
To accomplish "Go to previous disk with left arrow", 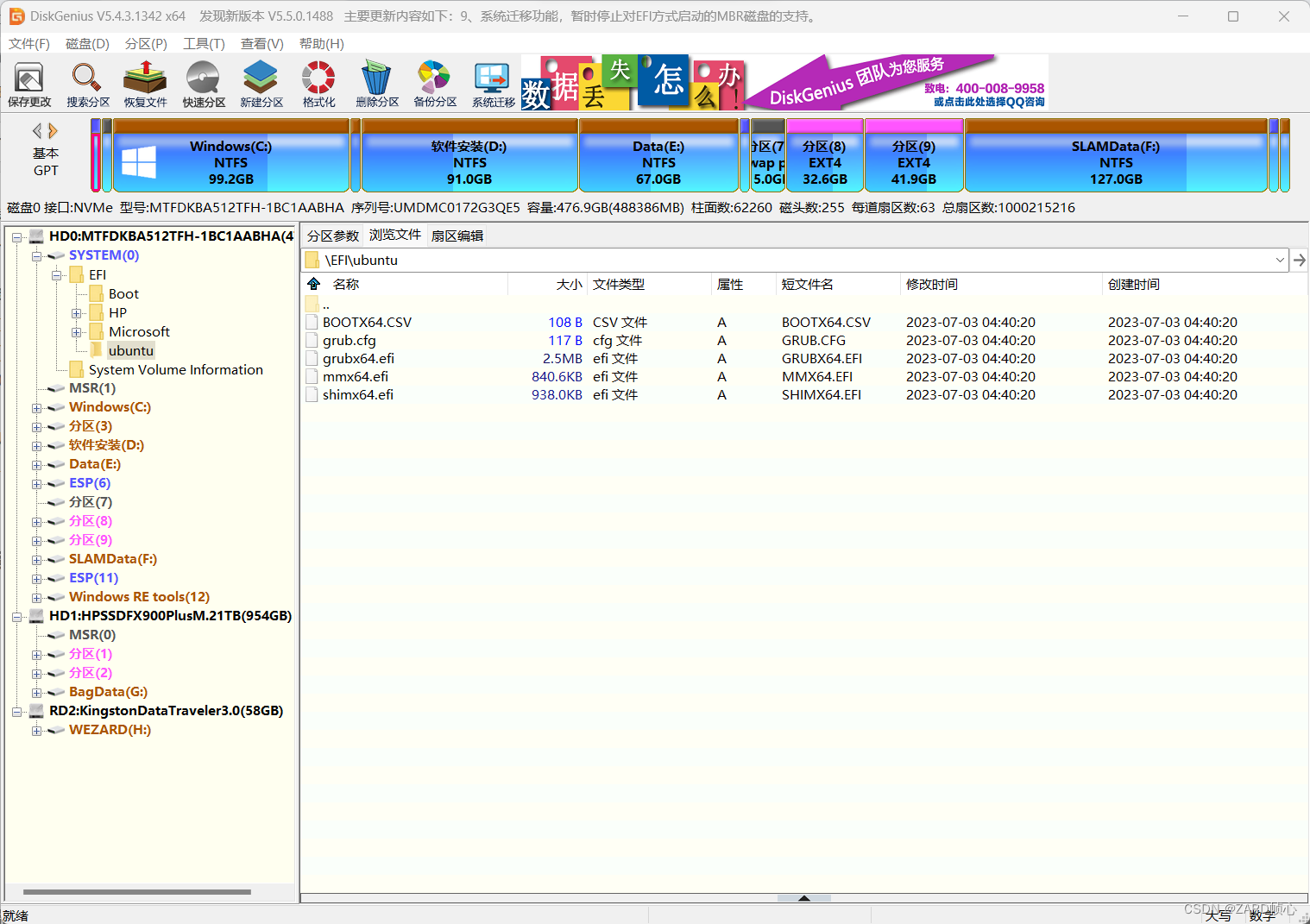I will (37, 131).
